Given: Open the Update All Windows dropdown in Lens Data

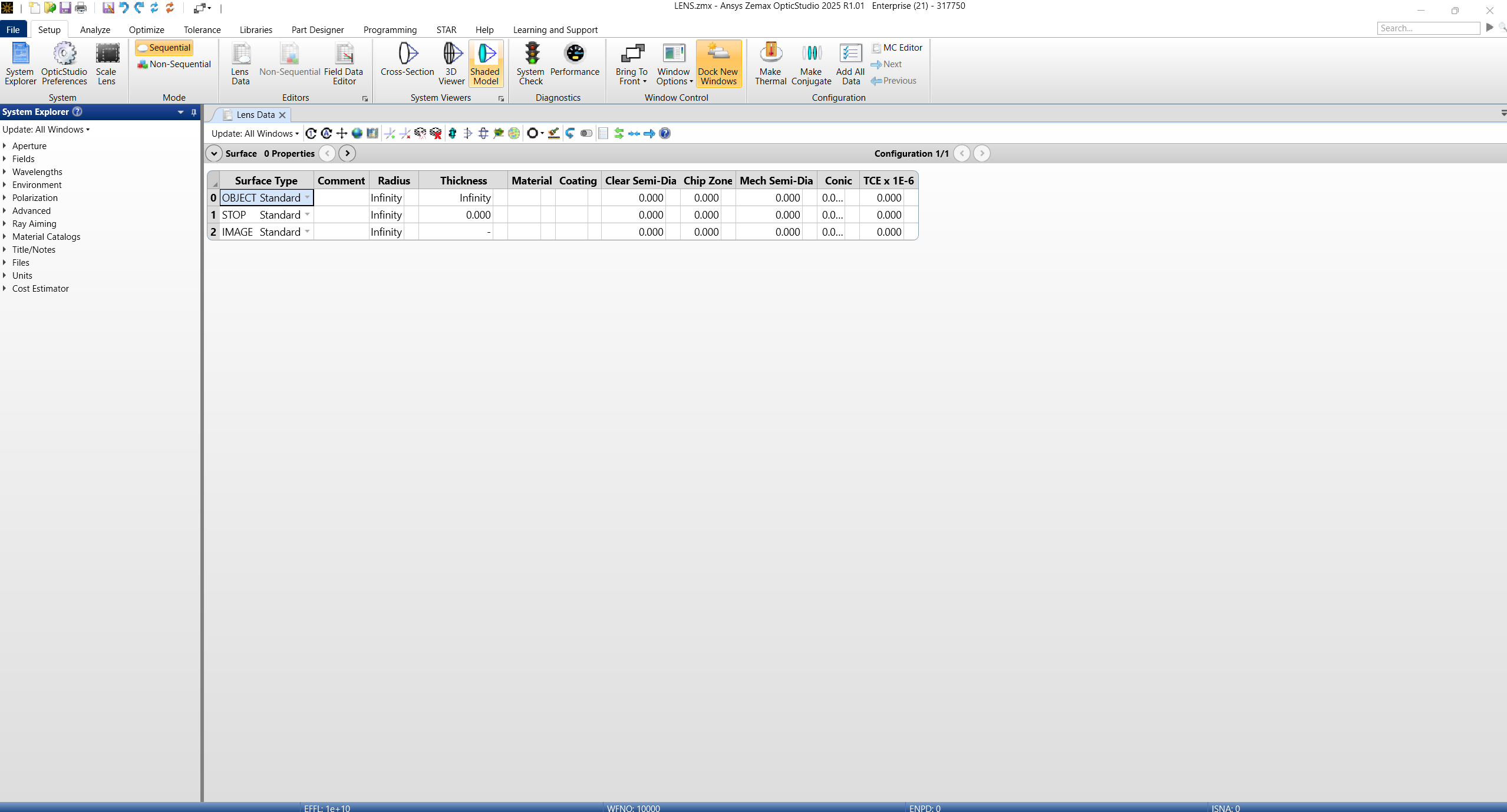Looking at the screenshot, I should click(255, 134).
